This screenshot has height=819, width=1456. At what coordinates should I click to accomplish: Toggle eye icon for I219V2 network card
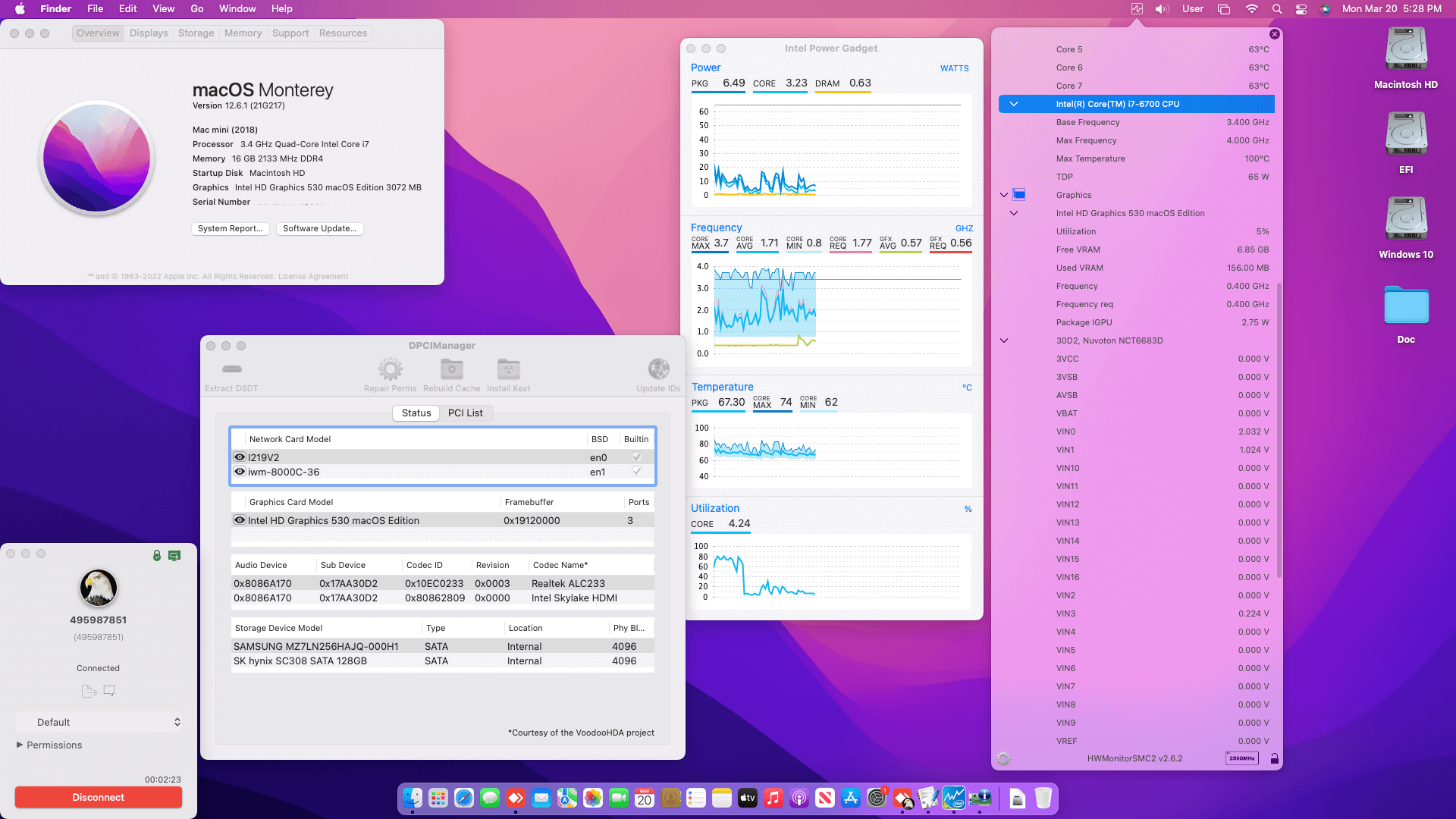tap(240, 457)
